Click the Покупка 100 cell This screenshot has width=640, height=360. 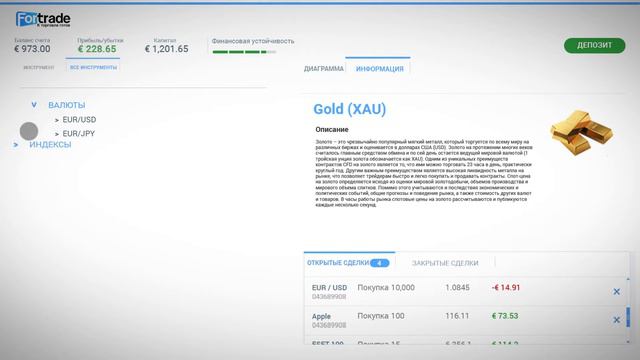click(x=381, y=316)
